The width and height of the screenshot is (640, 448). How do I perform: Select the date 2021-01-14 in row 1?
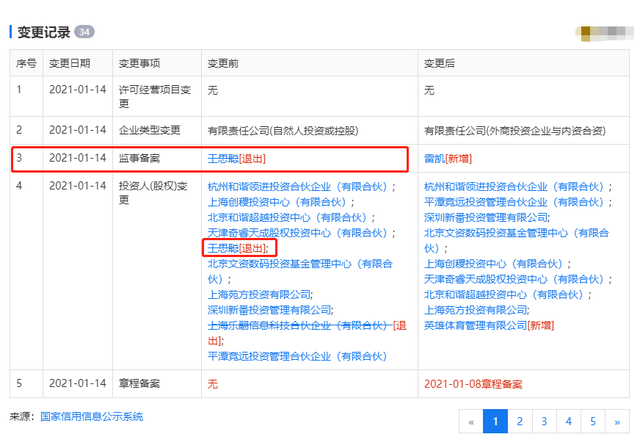tap(78, 89)
